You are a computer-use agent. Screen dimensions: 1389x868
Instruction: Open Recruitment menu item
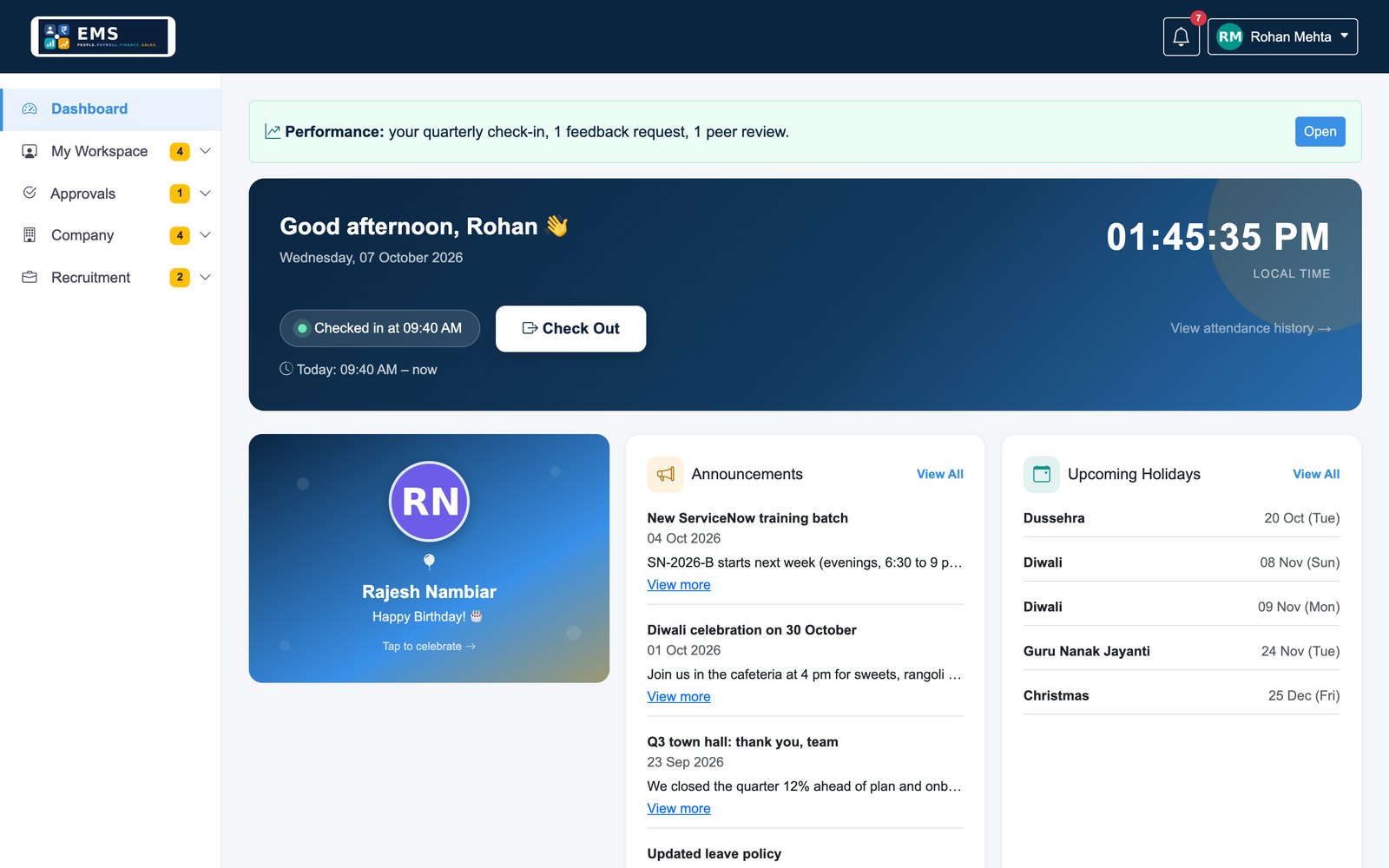pyautogui.click(x=111, y=277)
